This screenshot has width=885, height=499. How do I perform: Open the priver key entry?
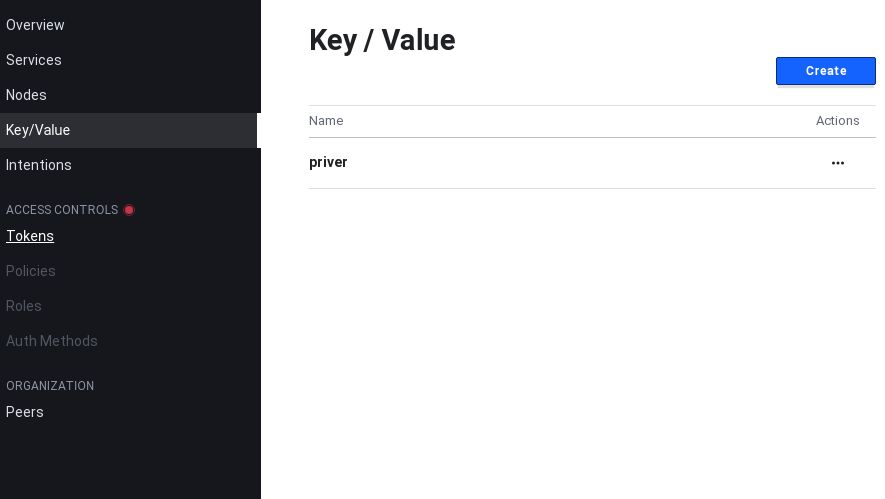328,163
